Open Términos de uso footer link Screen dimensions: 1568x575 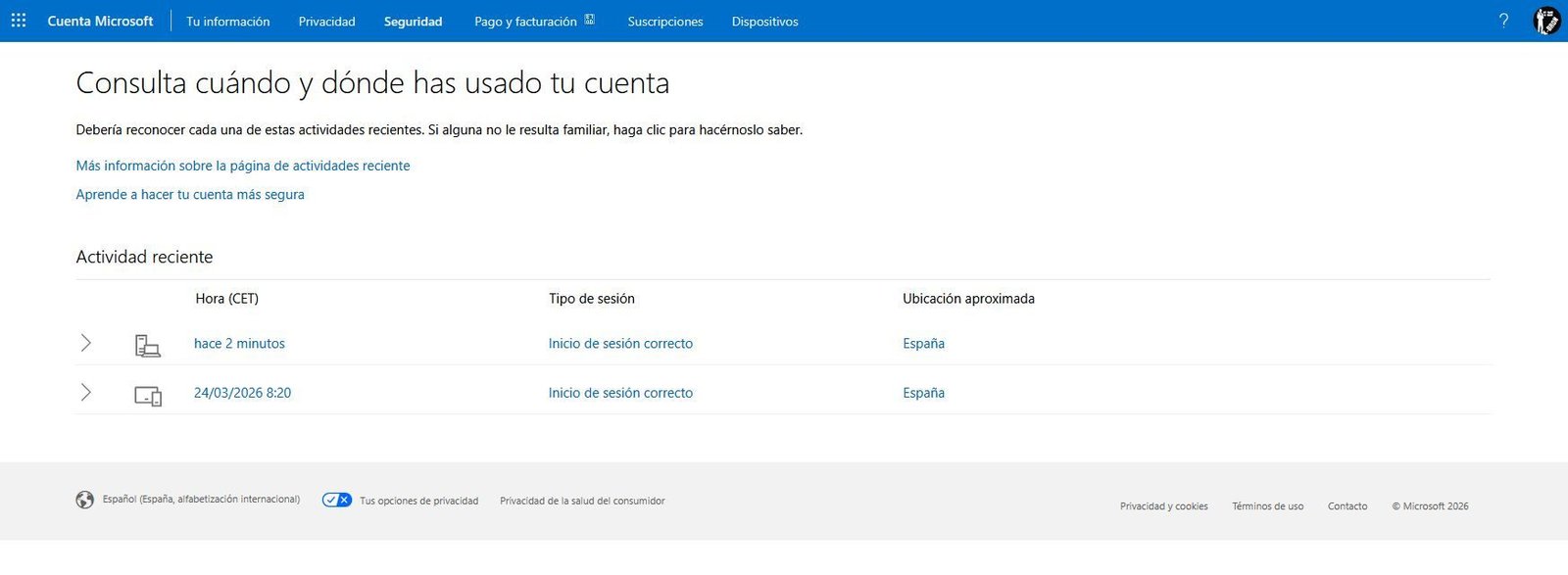click(x=1267, y=506)
